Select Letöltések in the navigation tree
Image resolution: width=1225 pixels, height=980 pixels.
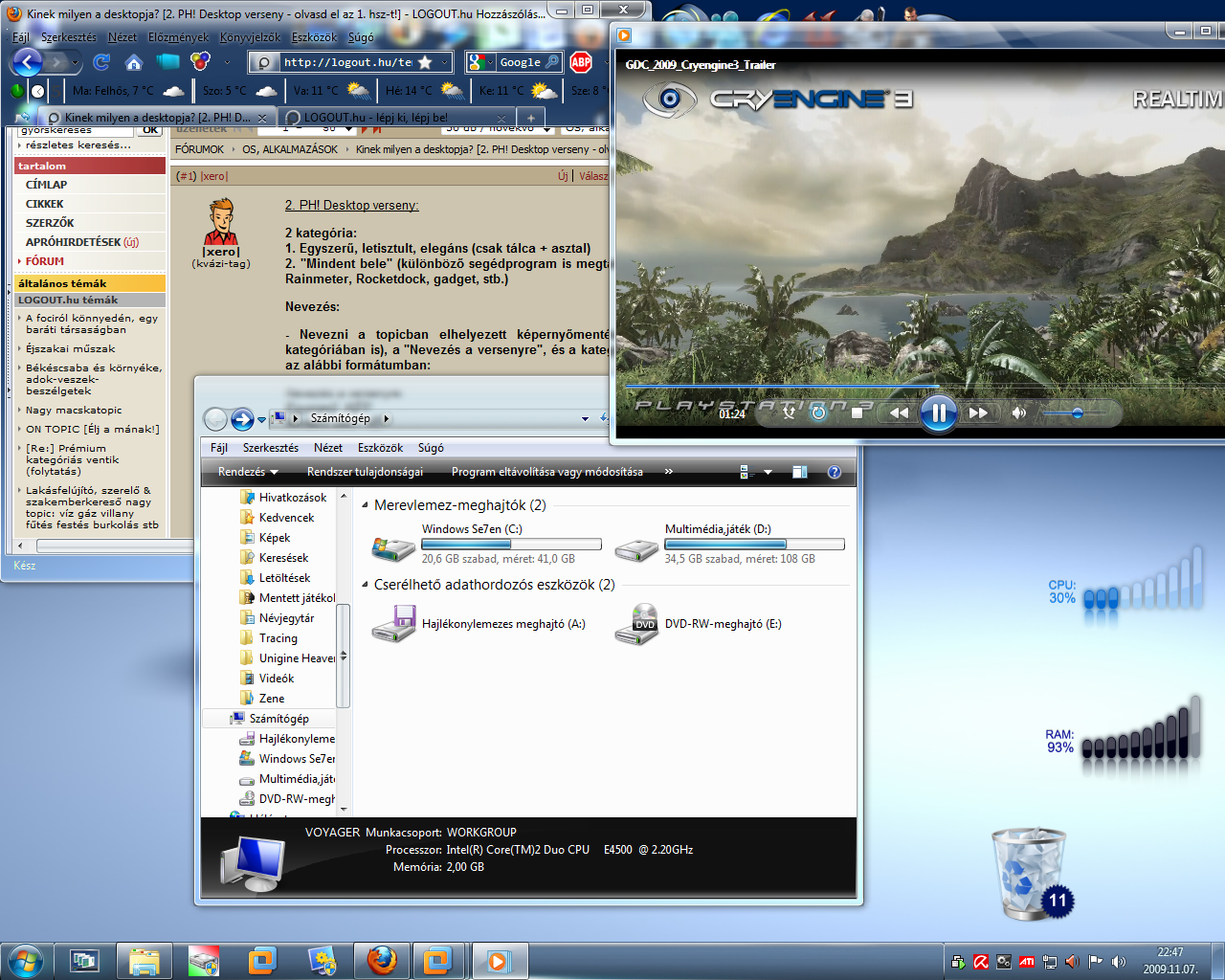pyautogui.click(x=284, y=578)
